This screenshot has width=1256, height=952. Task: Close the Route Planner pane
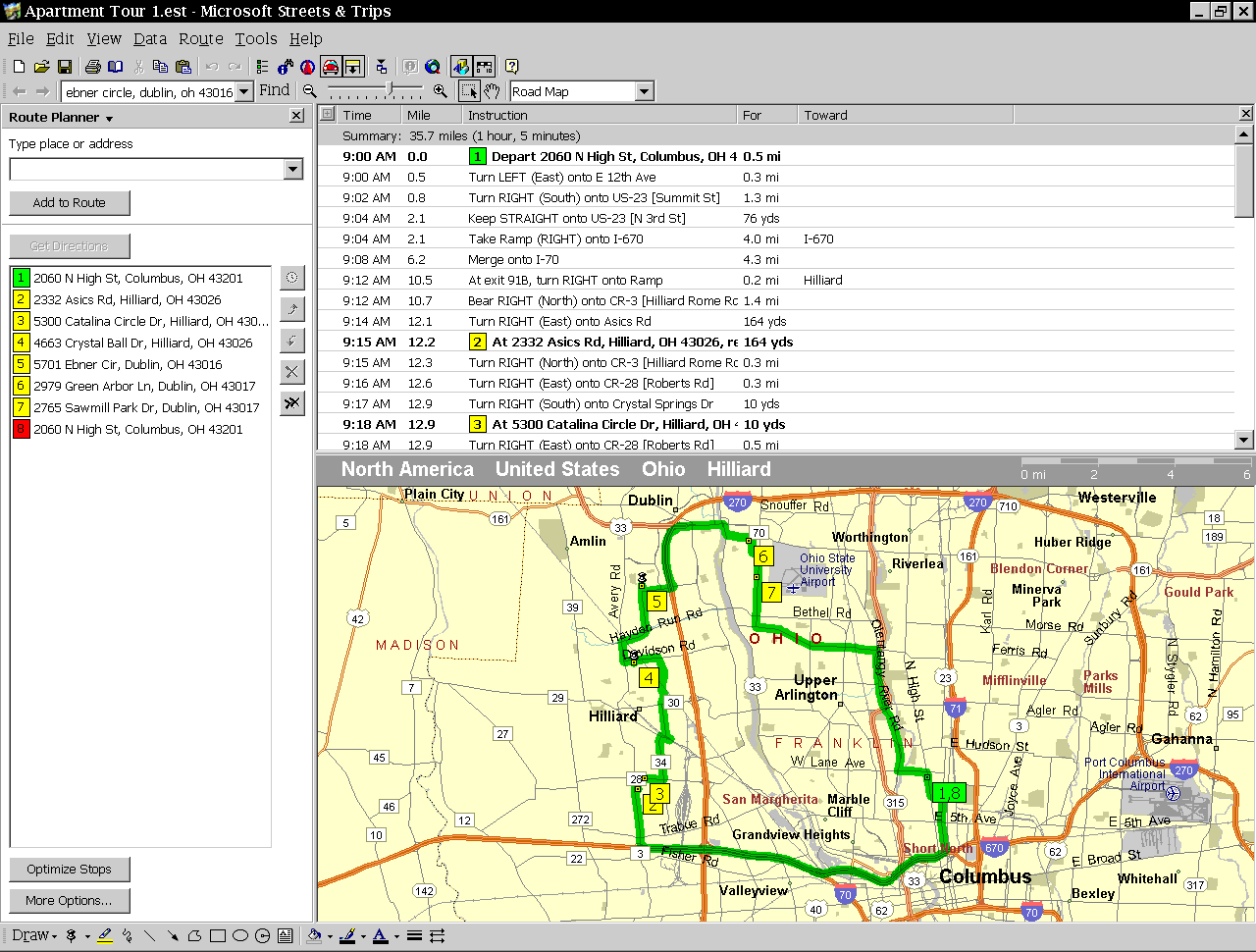(296, 116)
